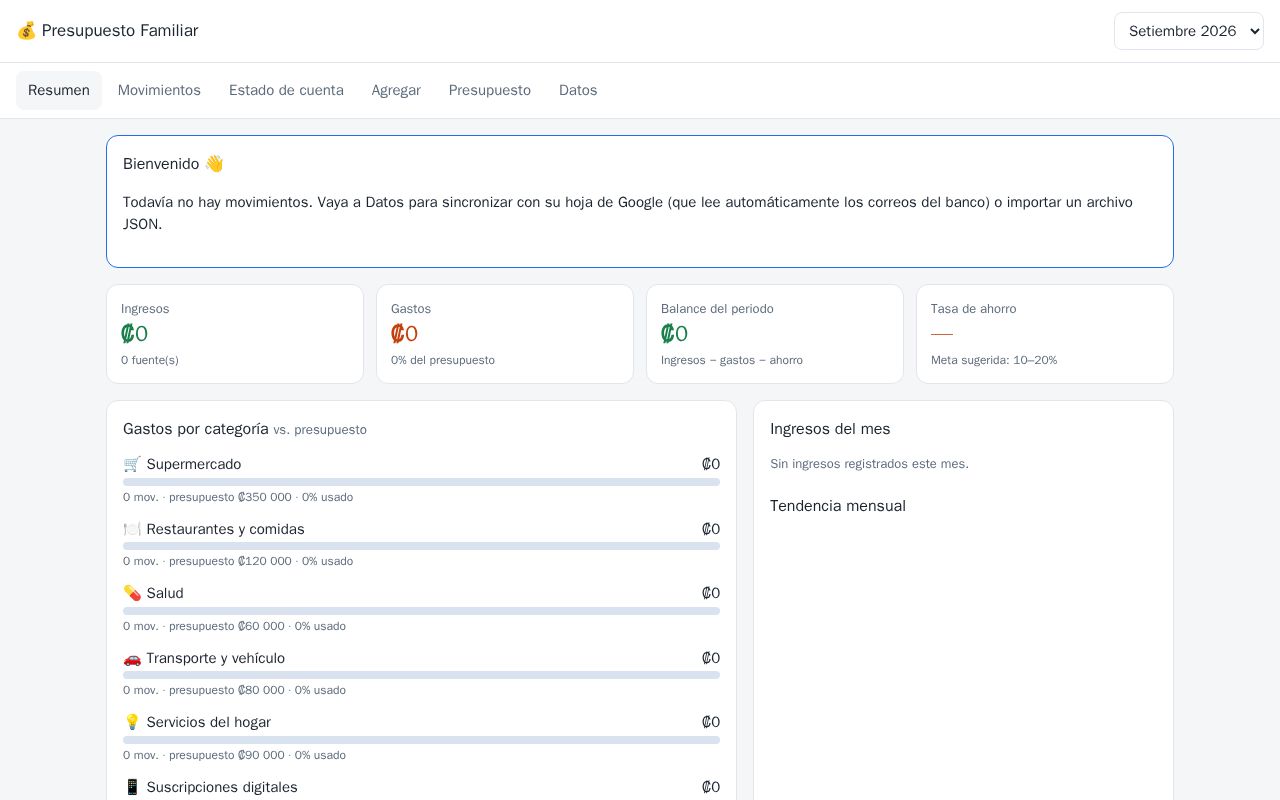Click the Transporte y vehículo progress bar
The image size is (1280, 800).
(x=421, y=675)
